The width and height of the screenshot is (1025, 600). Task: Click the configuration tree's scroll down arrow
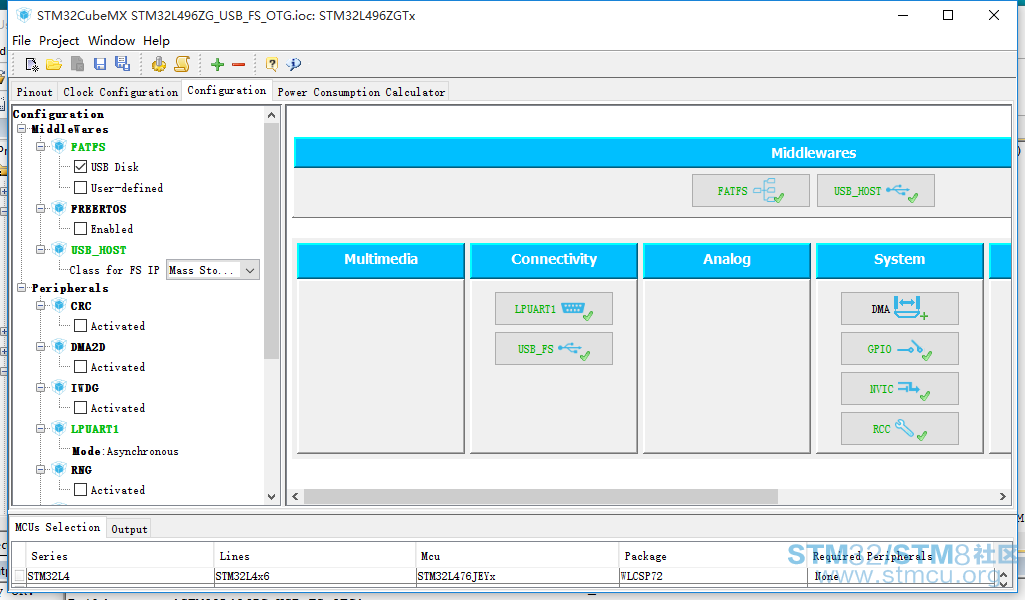pos(272,496)
